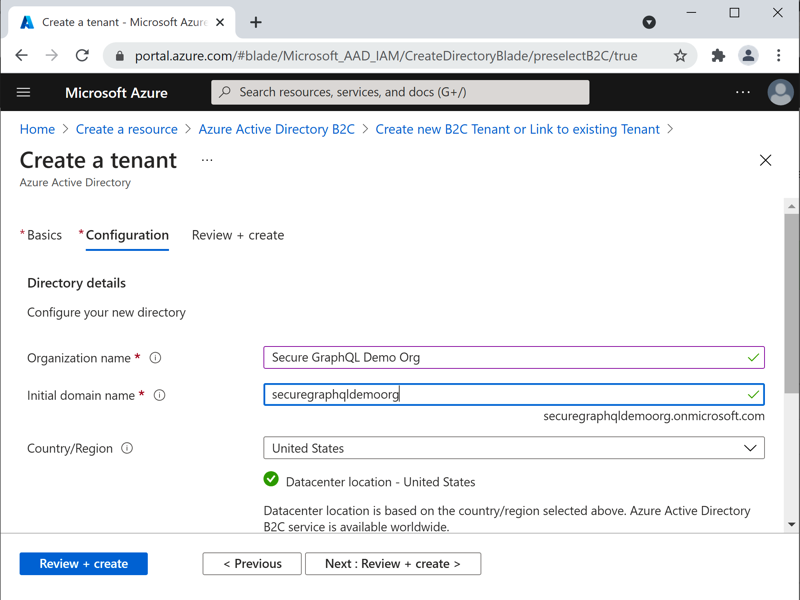Click scrollbar down arrow

click(x=791, y=524)
